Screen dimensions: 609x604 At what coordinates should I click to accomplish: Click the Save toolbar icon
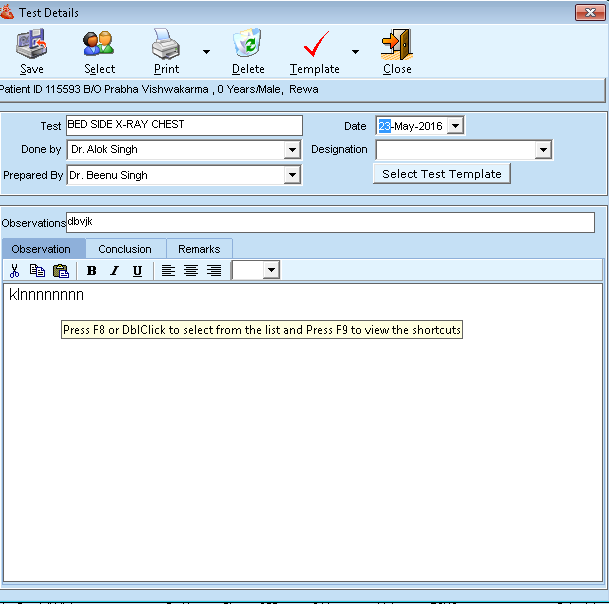pos(32,45)
